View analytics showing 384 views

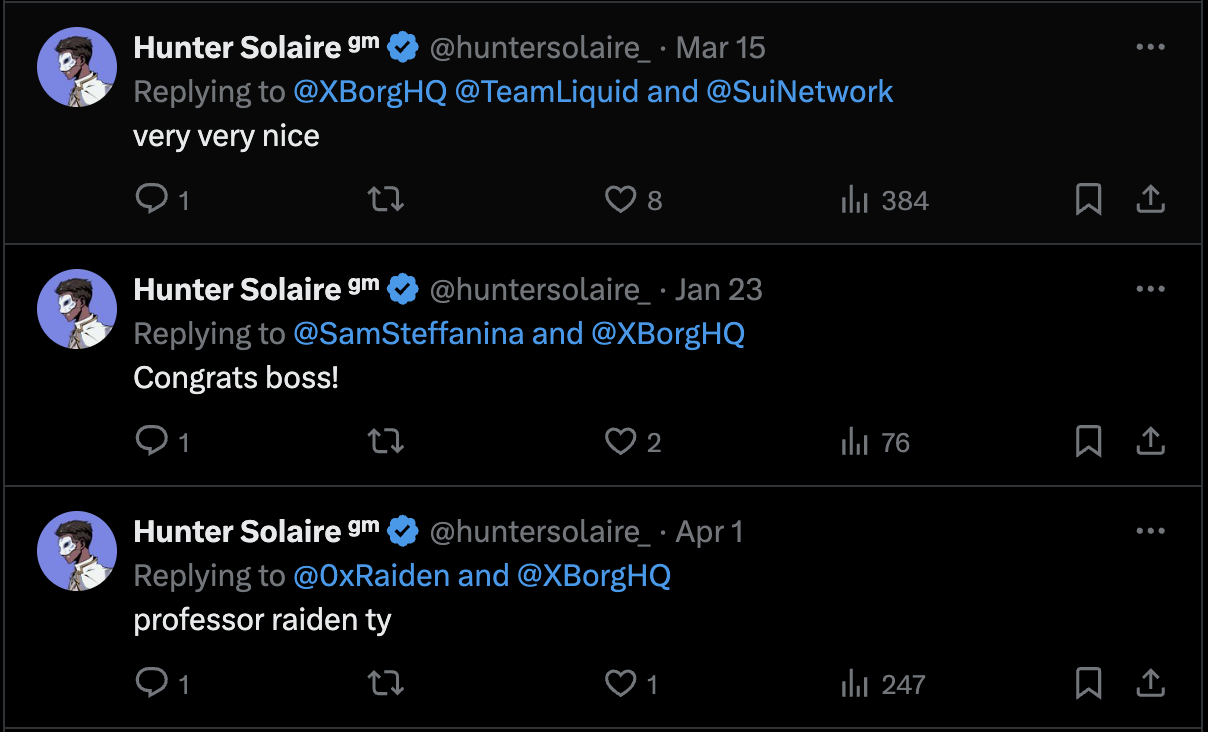(885, 200)
